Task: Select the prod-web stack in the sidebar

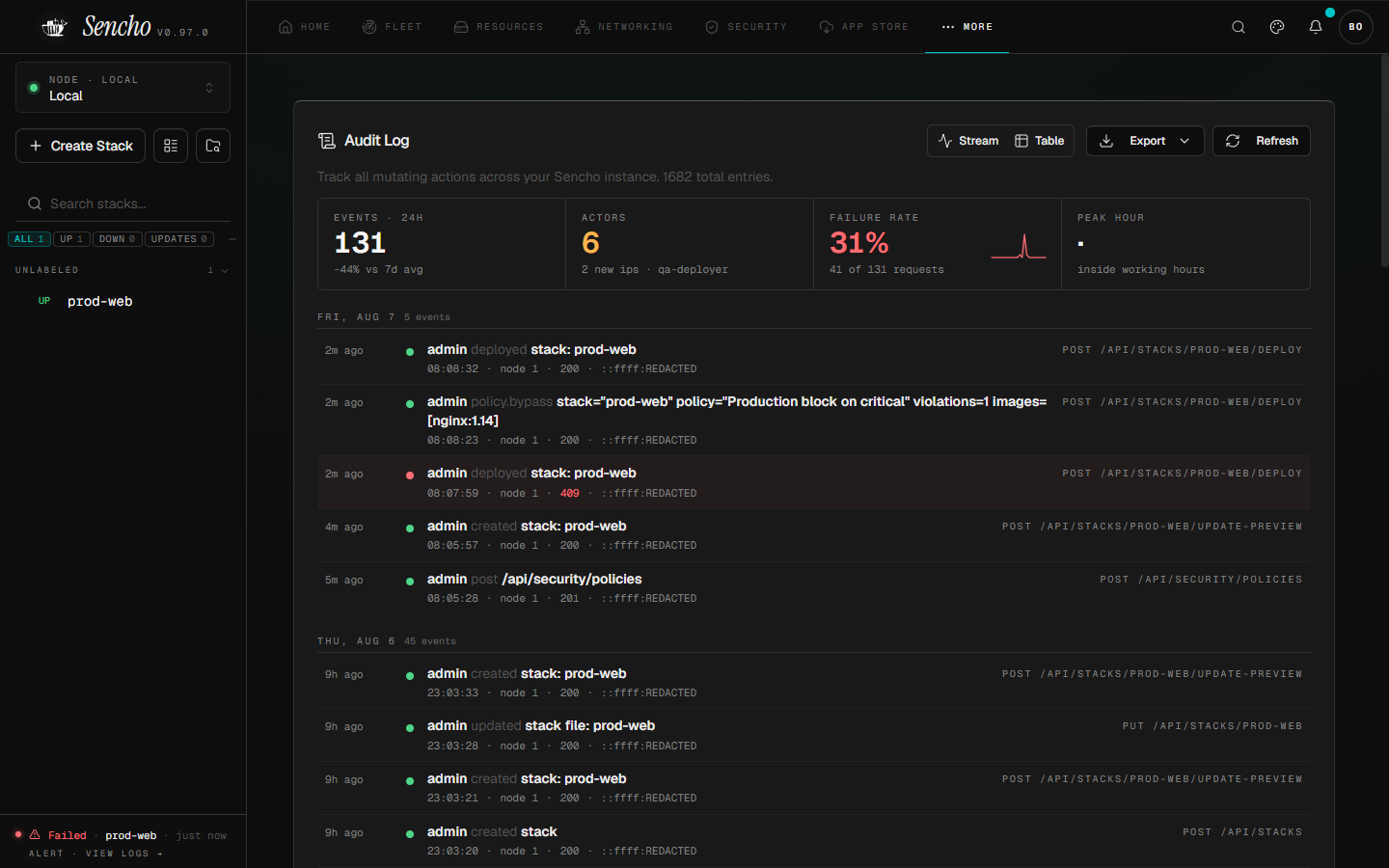Action: click(123, 301)
